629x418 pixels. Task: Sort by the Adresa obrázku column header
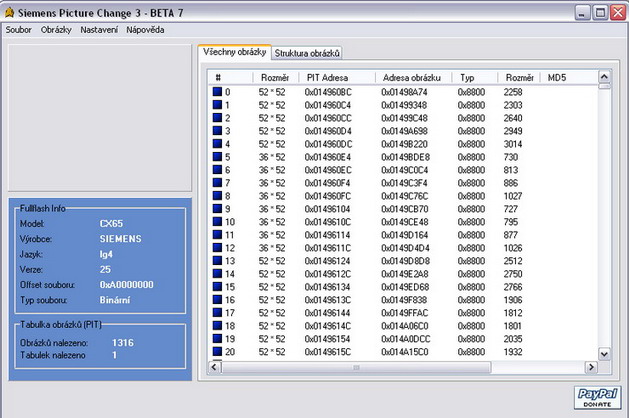[414, 77]
